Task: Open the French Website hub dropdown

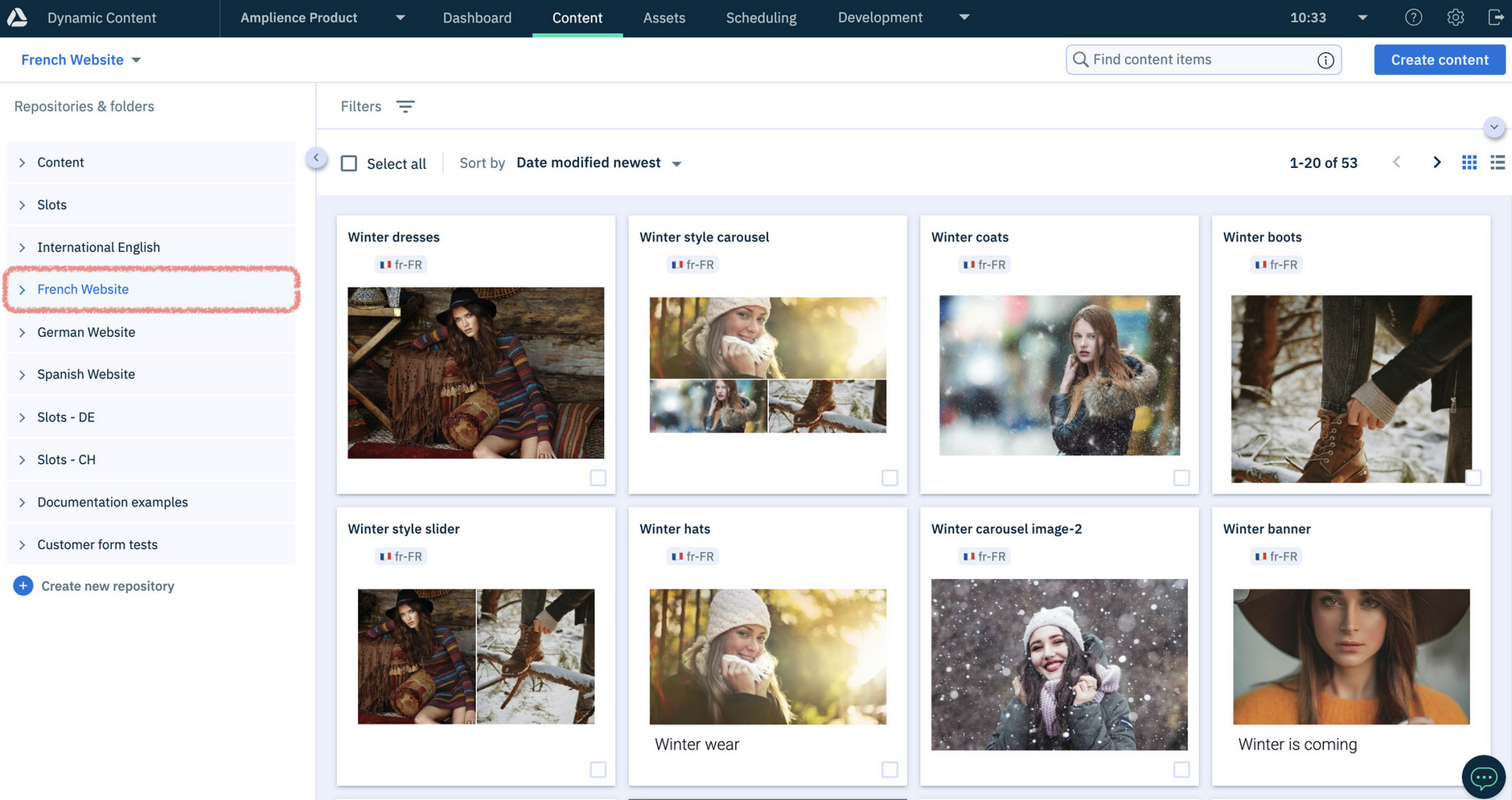Action: pos(81,60)
